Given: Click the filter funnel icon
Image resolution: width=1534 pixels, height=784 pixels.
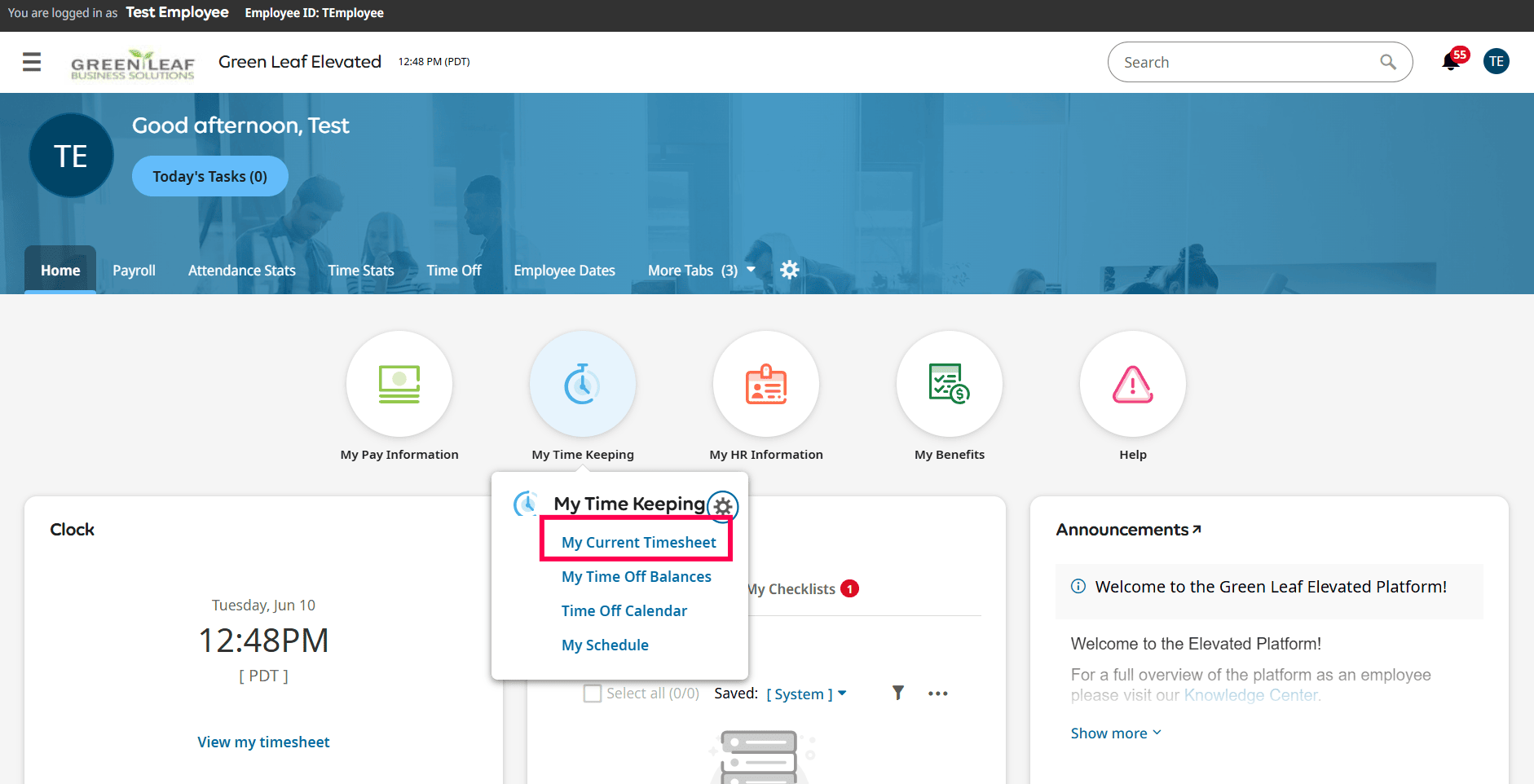Looking at the screenshot, I should pos(897,693).
